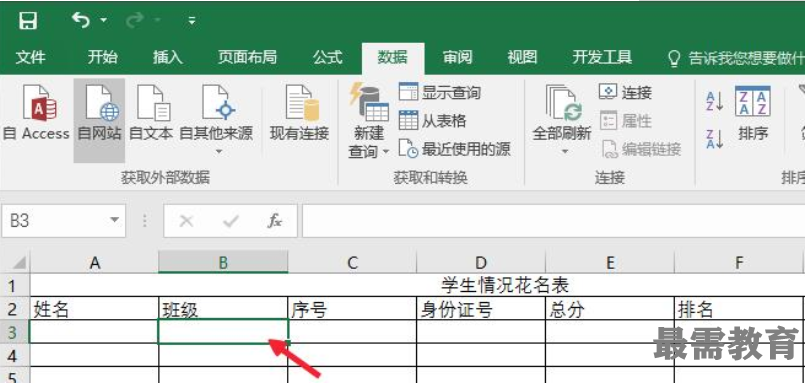The image size is (805, 383).
Task: Switch to the 页面布局 ribbon tab
Action: tap(247, 58)
